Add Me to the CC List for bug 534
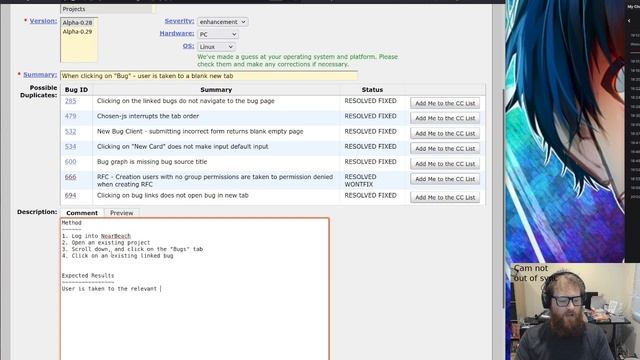Image resolution: width=640 pixels, height=360 pixels. pyautogui.click(x=445, y=149)
